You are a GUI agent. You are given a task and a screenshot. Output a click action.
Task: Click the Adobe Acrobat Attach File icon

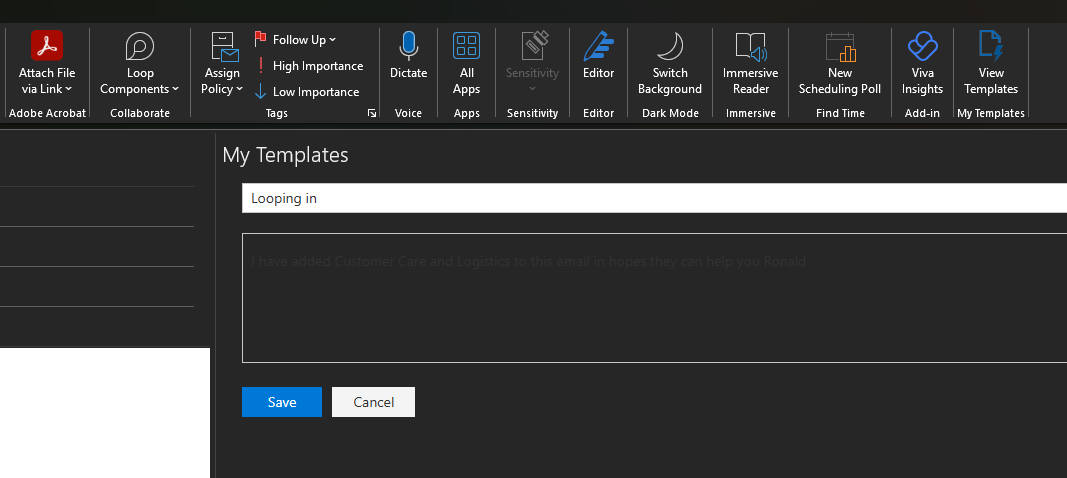click(x=47, y=46)
